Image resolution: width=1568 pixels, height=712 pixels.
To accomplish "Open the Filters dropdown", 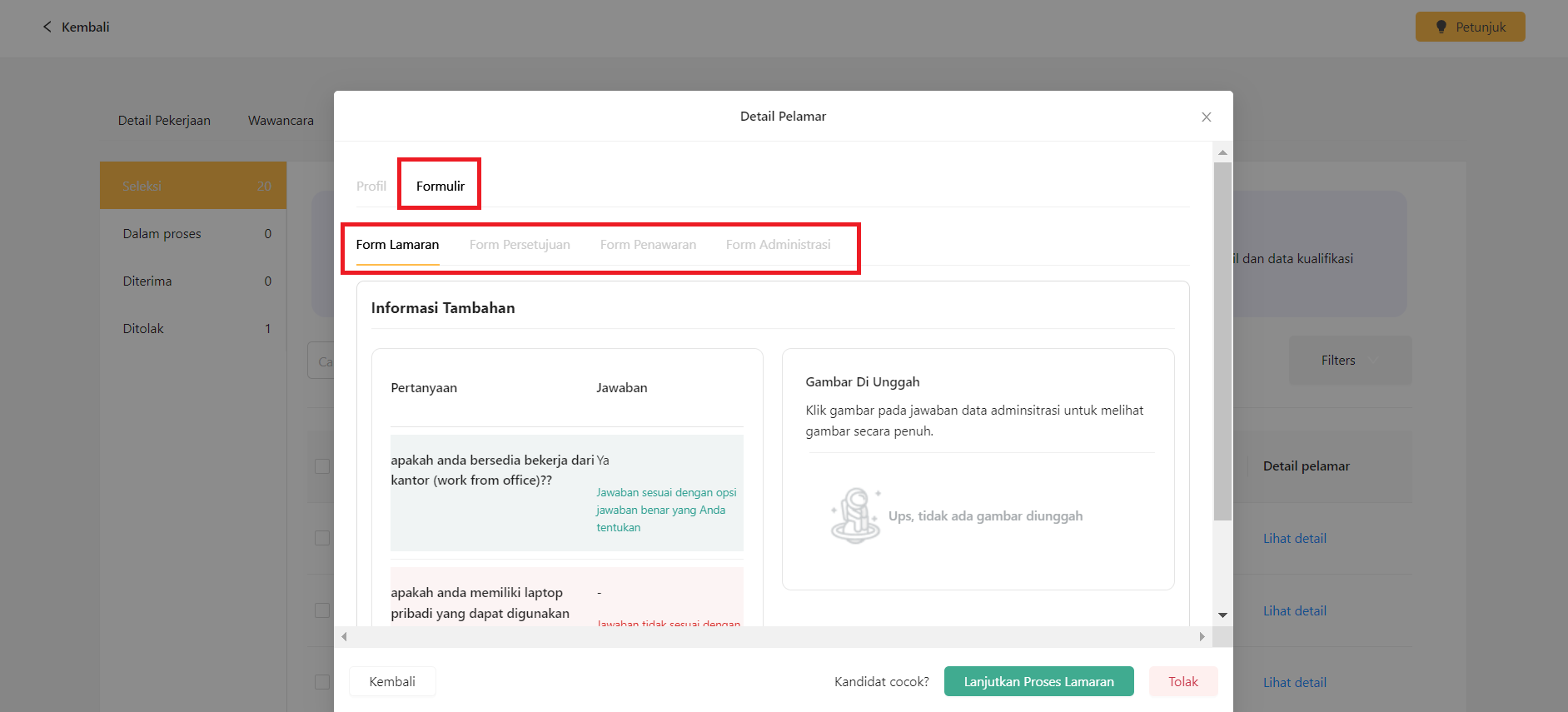I will pyautogui.click(x=1349, y=361).
